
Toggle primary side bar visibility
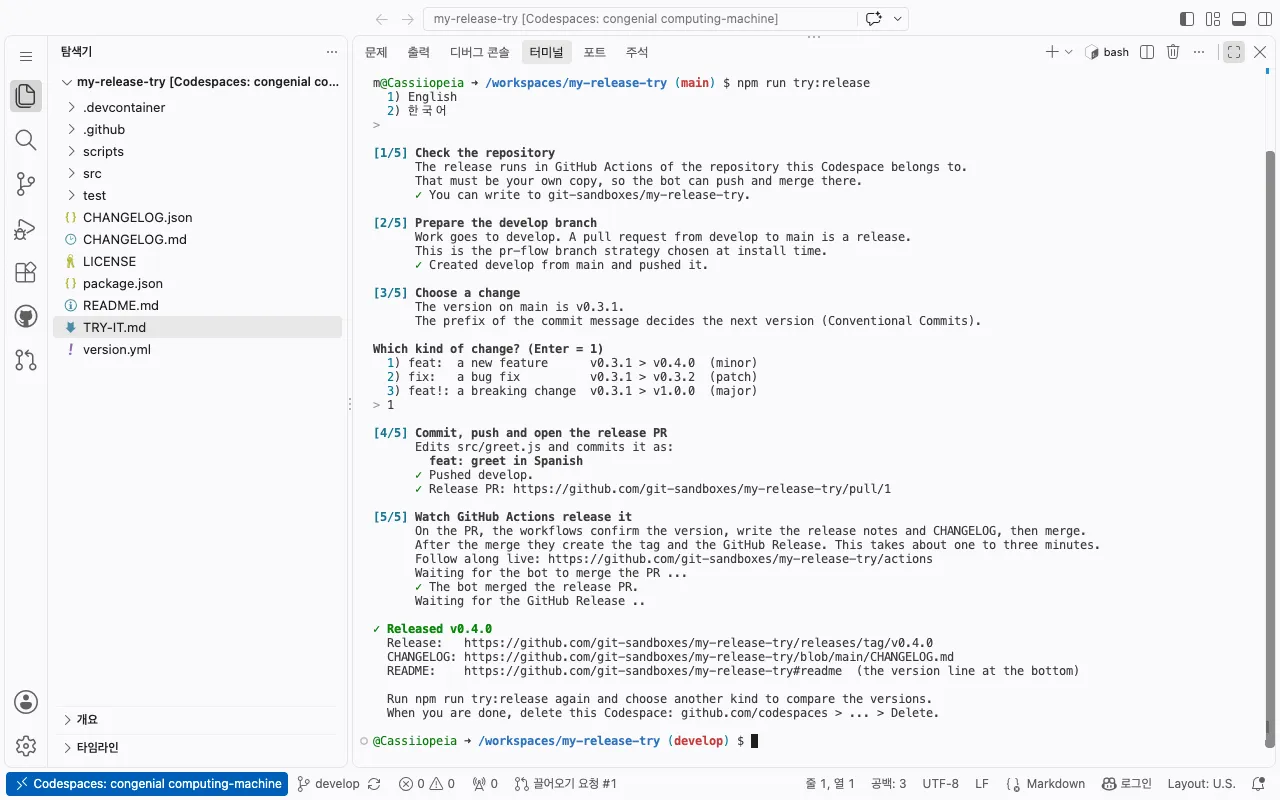coord(1187,19)
